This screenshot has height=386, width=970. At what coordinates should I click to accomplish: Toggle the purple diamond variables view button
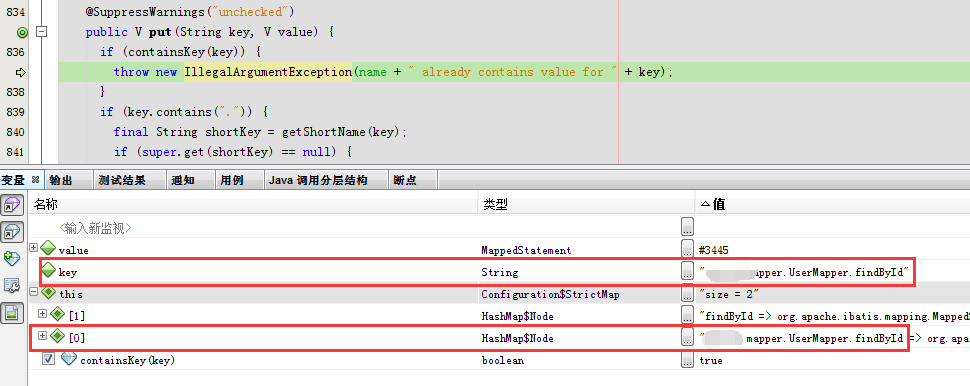click(x=12, y=206)
